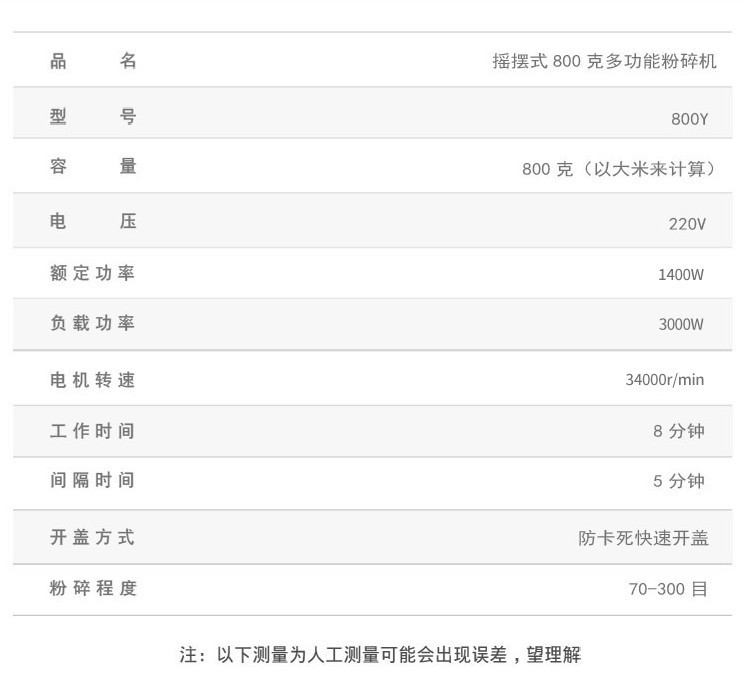Click the rated power value 1400W
The image size is (748, 682).
[x=681, y=274]
